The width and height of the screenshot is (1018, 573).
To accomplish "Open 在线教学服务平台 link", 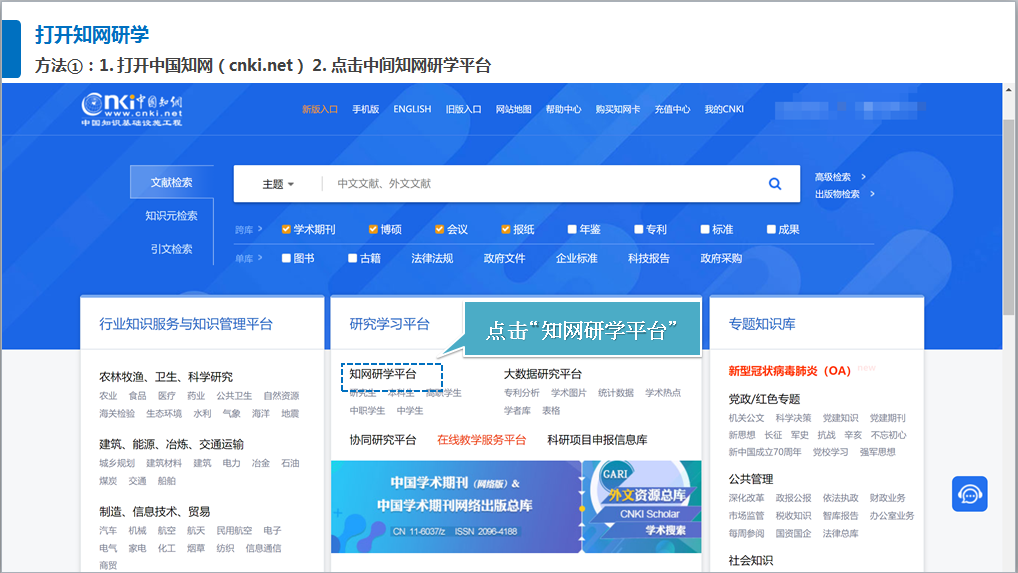I will click(x=482, y=440).
